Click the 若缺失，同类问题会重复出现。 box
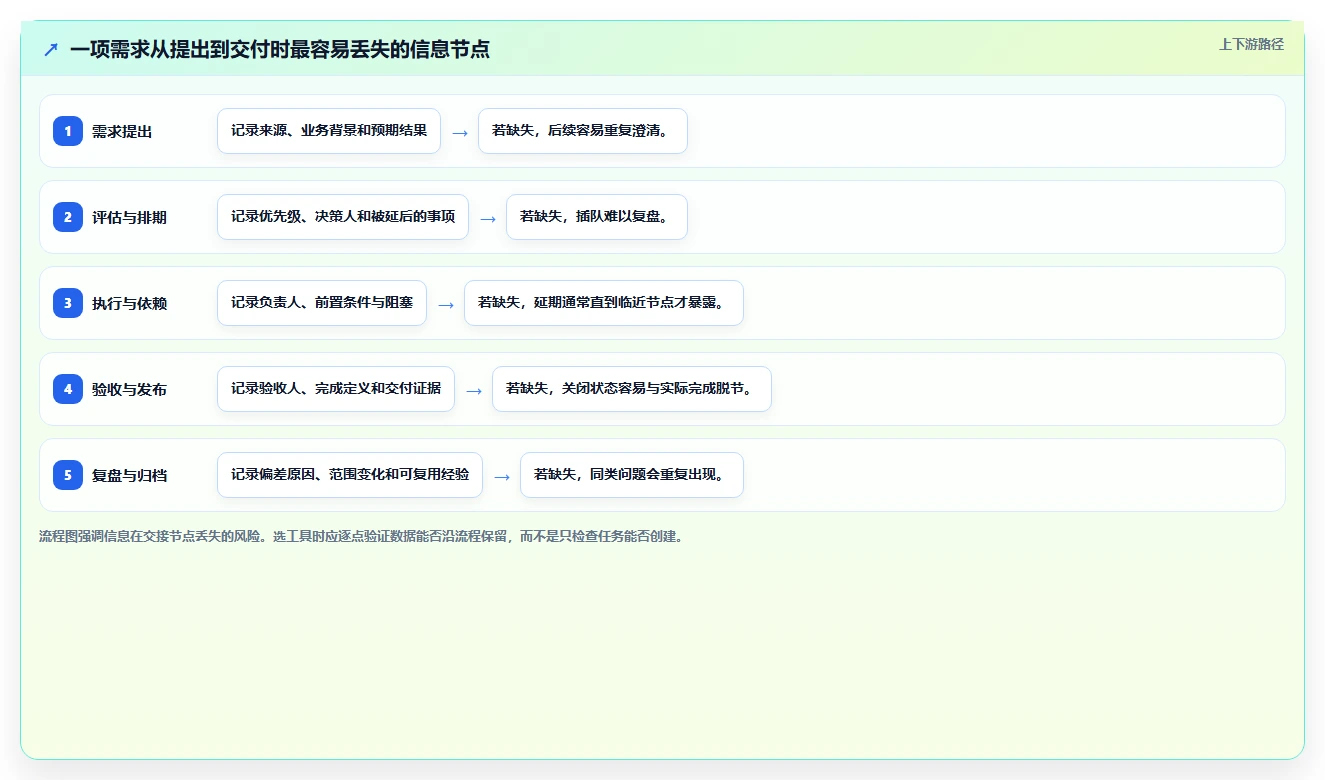 632,475
